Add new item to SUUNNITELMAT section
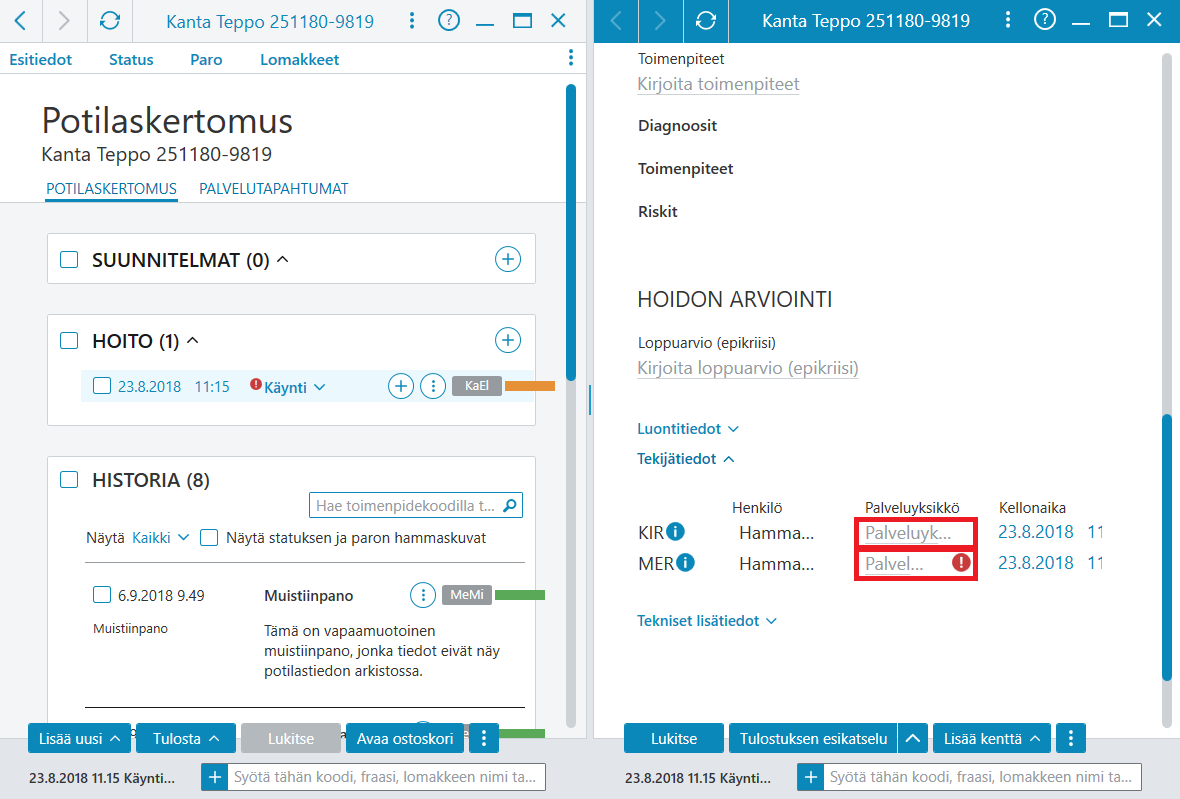Image resolution: width=1180 pixels, height=799 pixels. coord(508,260)
